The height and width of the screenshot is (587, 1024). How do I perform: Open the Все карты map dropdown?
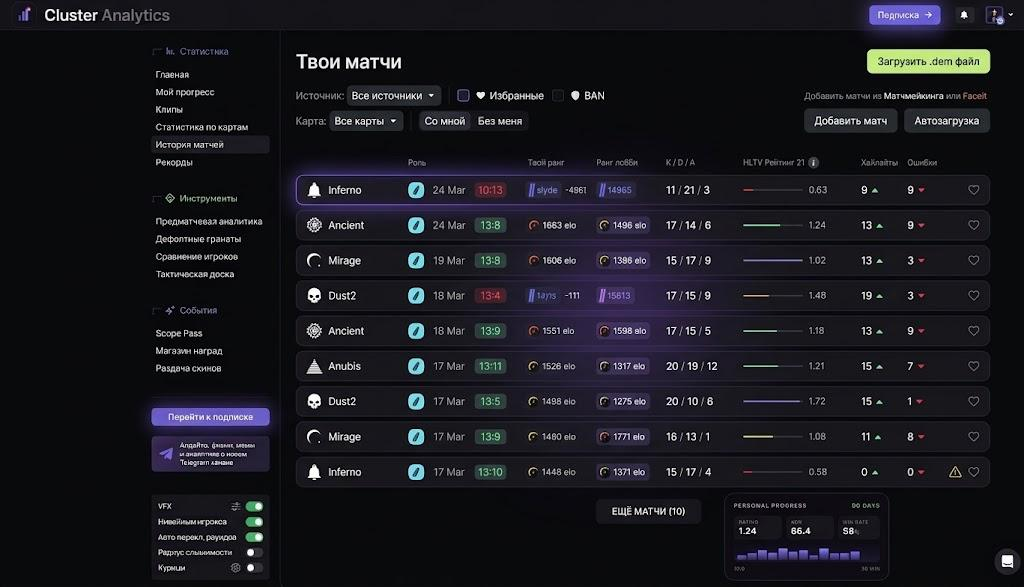[x=366, y=121]
